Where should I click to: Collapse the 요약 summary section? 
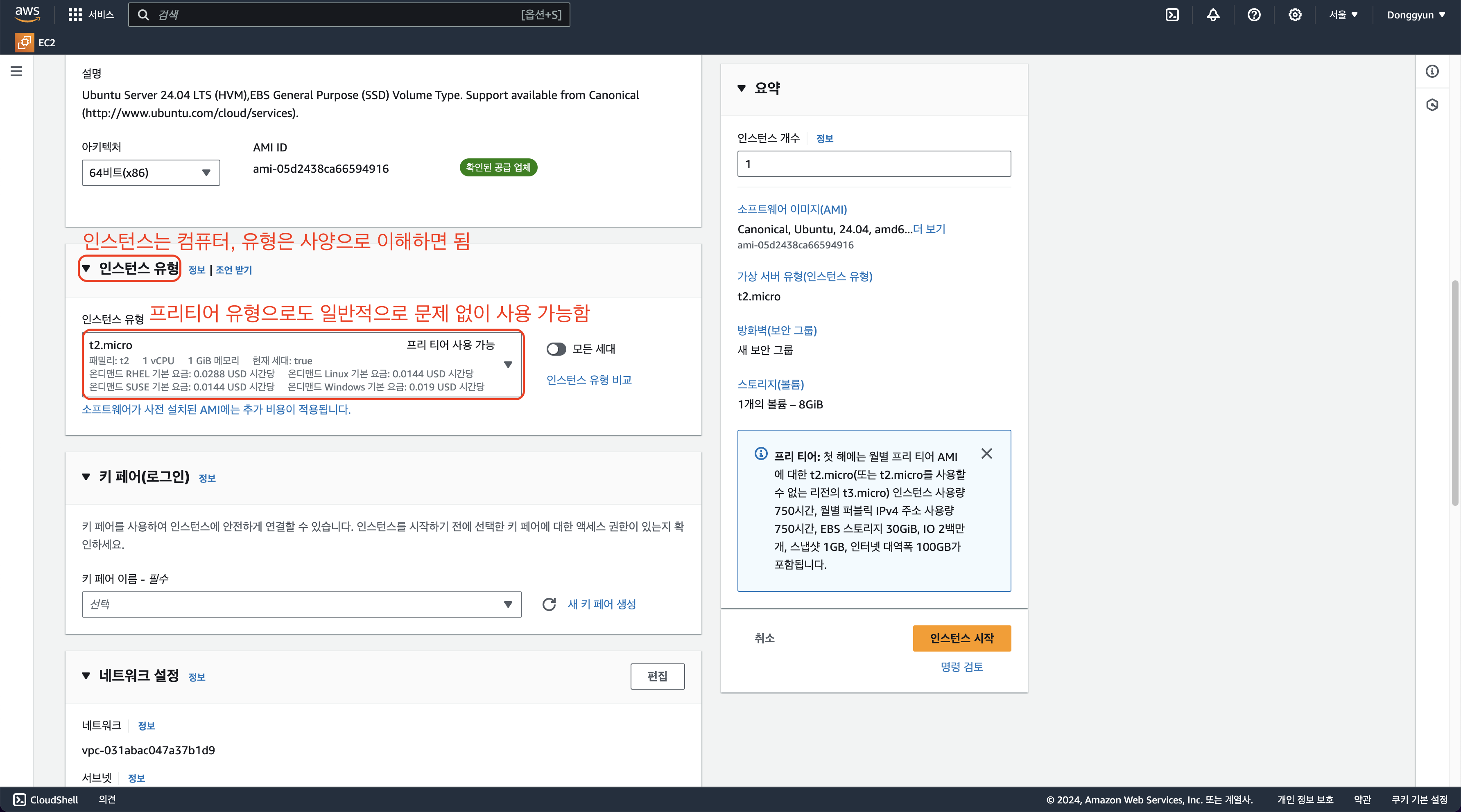click(741, 88)
